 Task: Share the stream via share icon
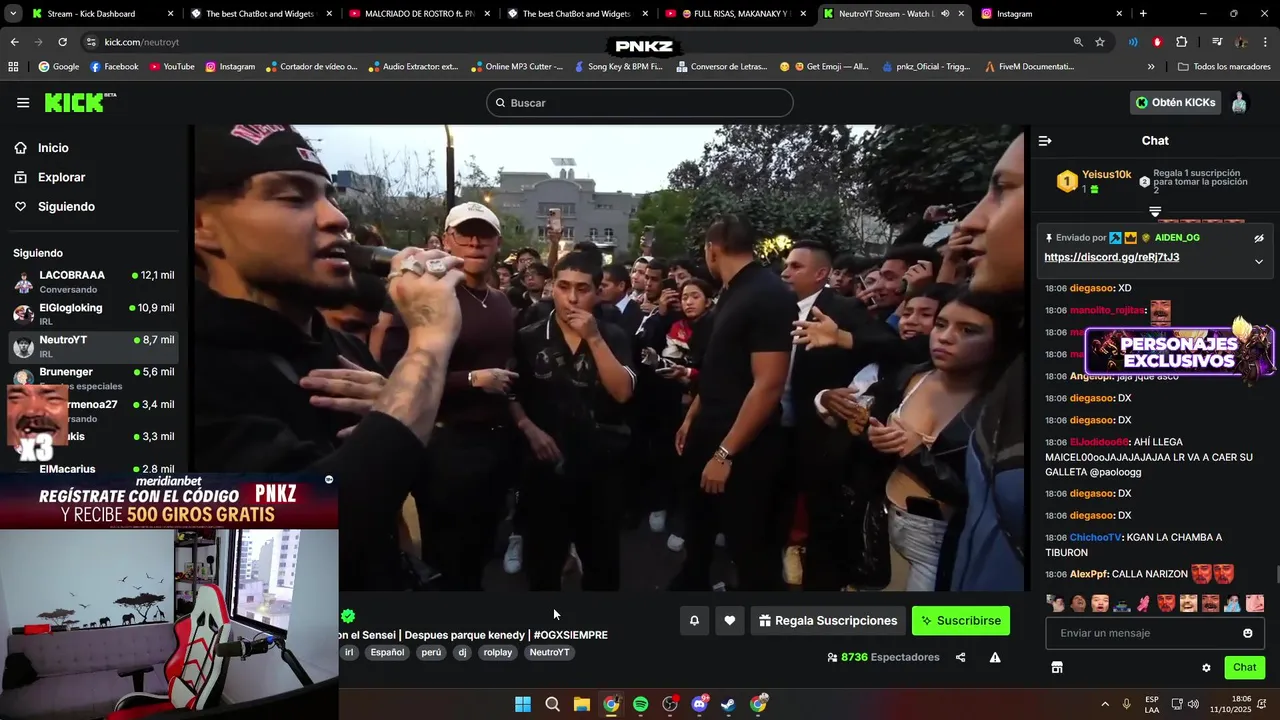point(961,657)
